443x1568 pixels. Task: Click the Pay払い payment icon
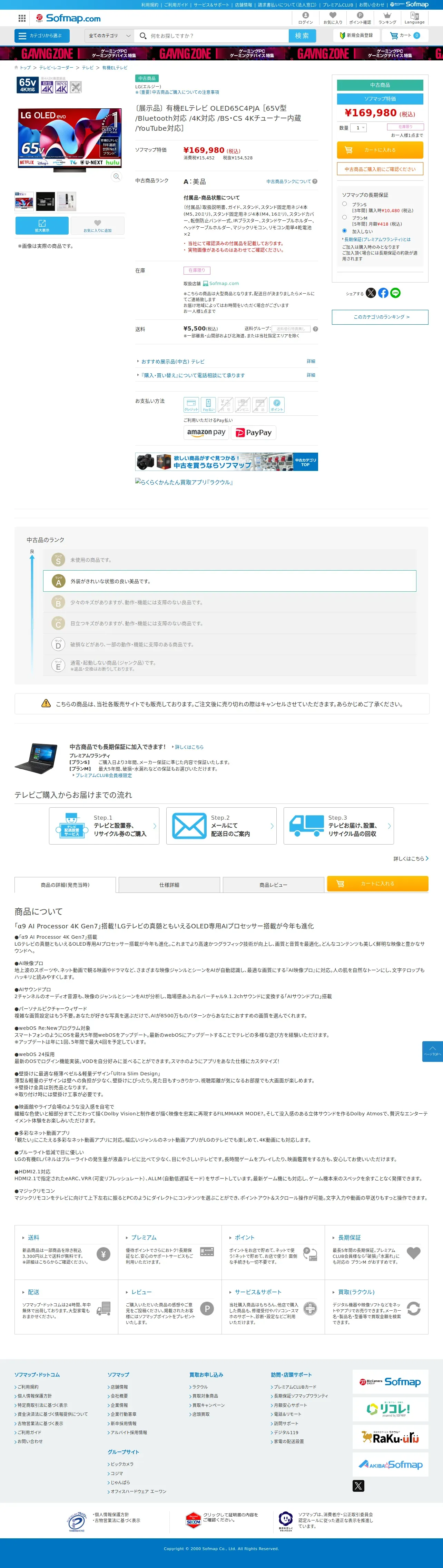click(x=209, y=405)
